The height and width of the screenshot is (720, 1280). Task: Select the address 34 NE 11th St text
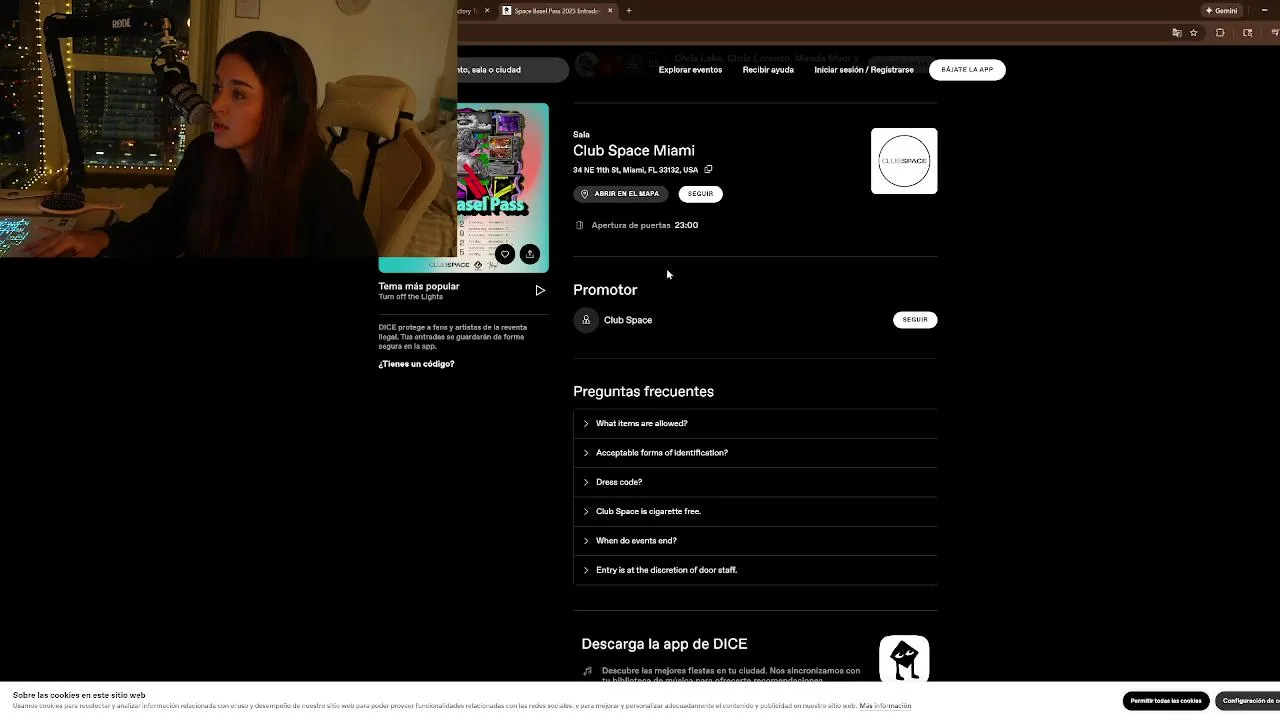[635, 170]
